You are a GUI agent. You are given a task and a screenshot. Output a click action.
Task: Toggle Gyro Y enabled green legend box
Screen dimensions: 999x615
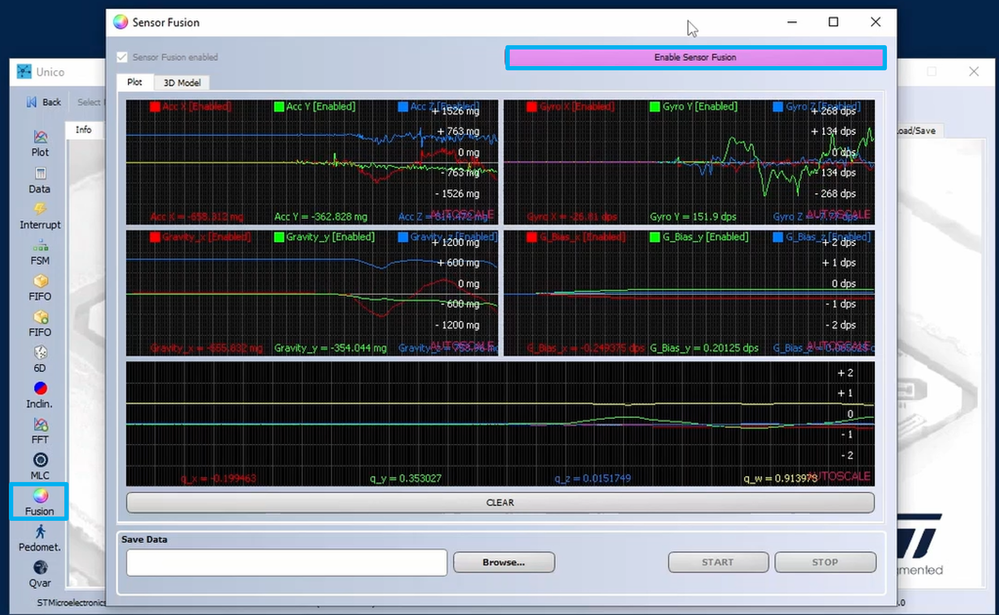pyautogui.click(x=655, y=106)
